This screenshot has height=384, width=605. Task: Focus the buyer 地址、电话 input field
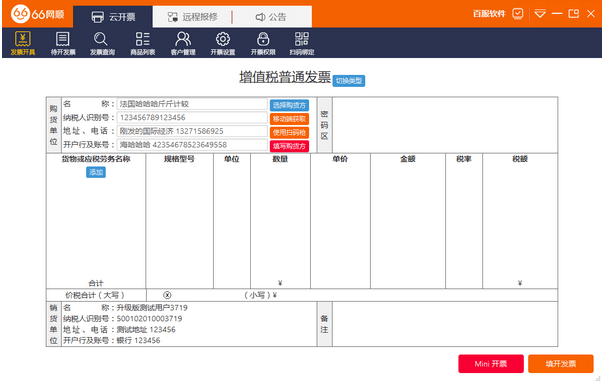(x=192, y=131)
